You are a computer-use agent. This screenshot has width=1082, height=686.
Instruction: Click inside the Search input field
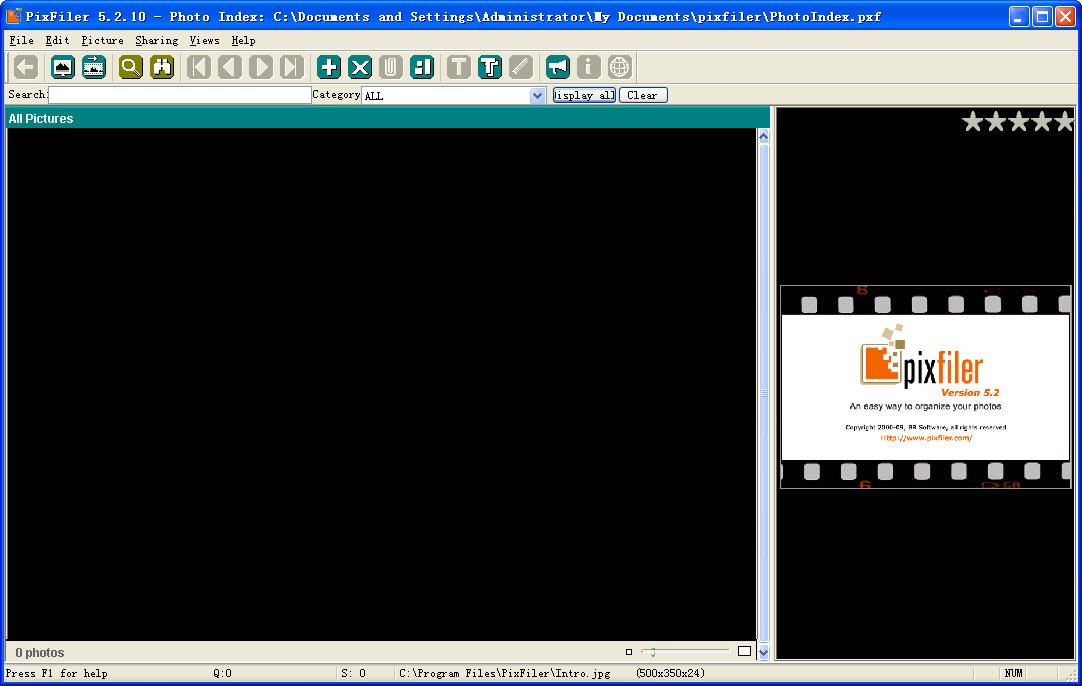pyautogui.click(x=179, y=95)
